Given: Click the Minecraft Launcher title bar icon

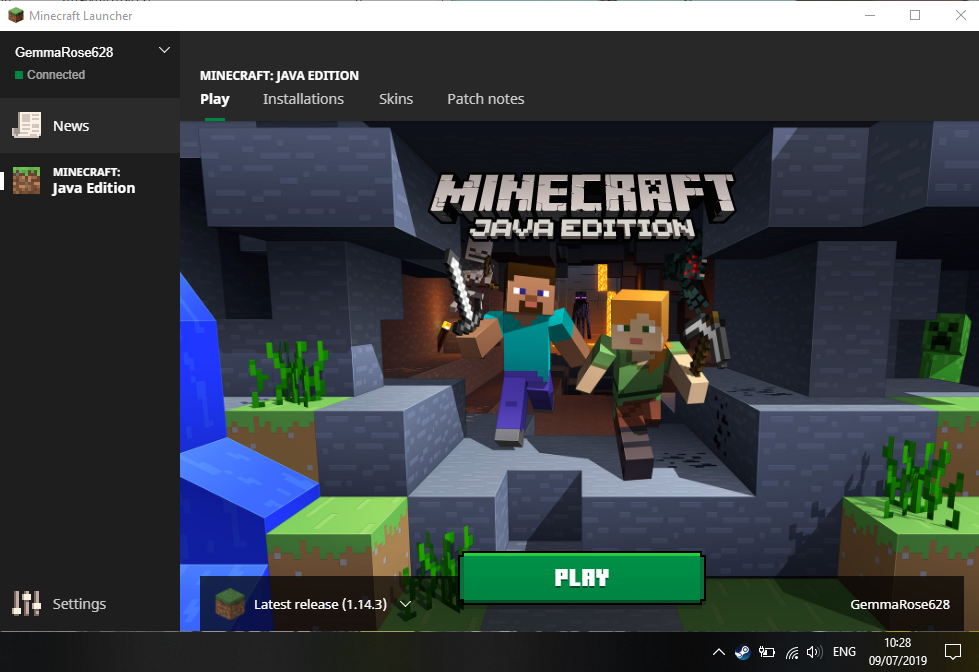Looking at the screenshot, I should point(16,15).
